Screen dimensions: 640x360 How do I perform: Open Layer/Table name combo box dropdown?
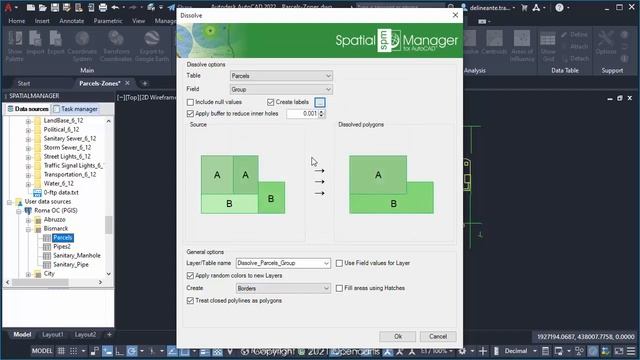click(x=326, y=263)
